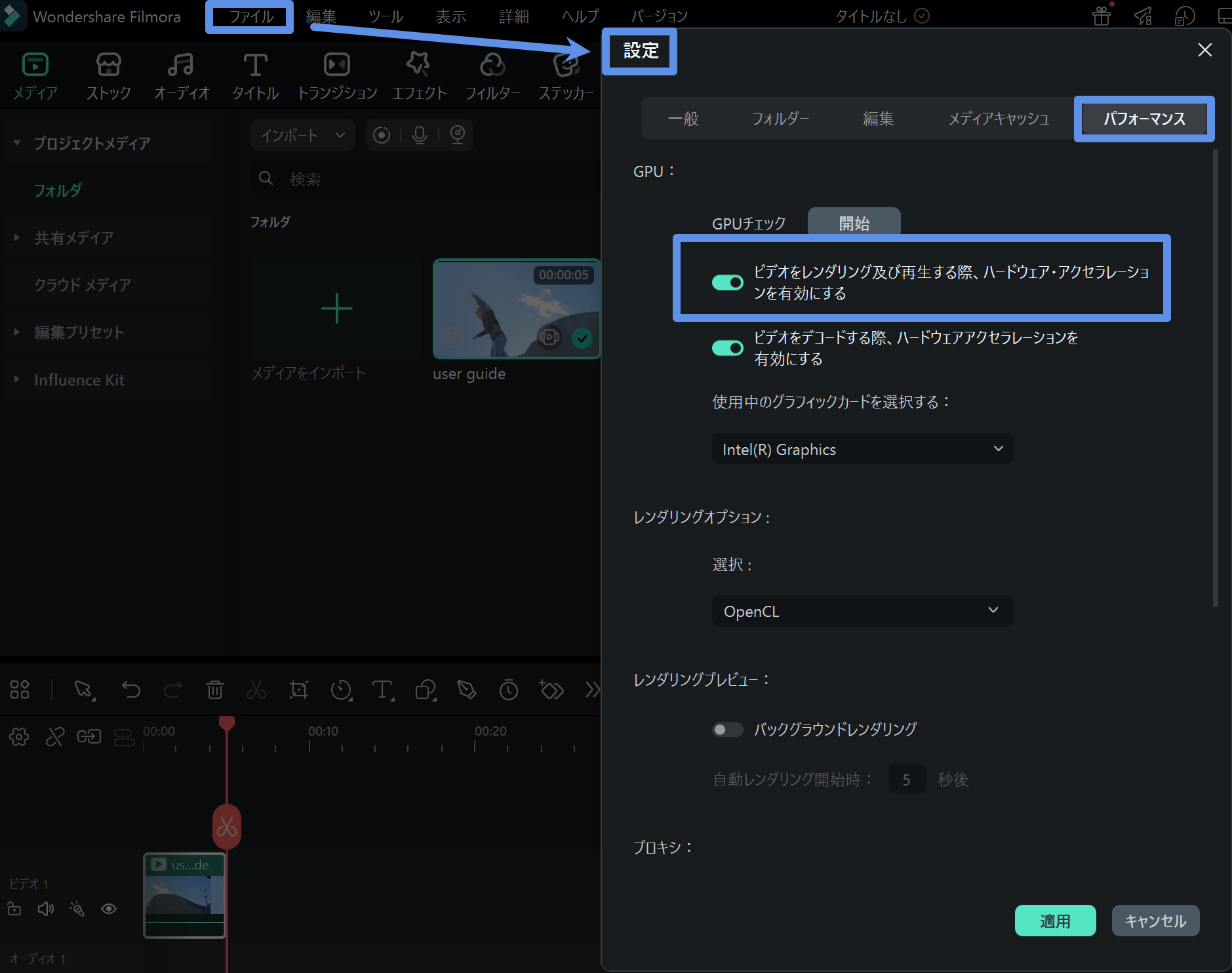Open the Intel(R) Graphics card dropdown

(x=862, y=449)
